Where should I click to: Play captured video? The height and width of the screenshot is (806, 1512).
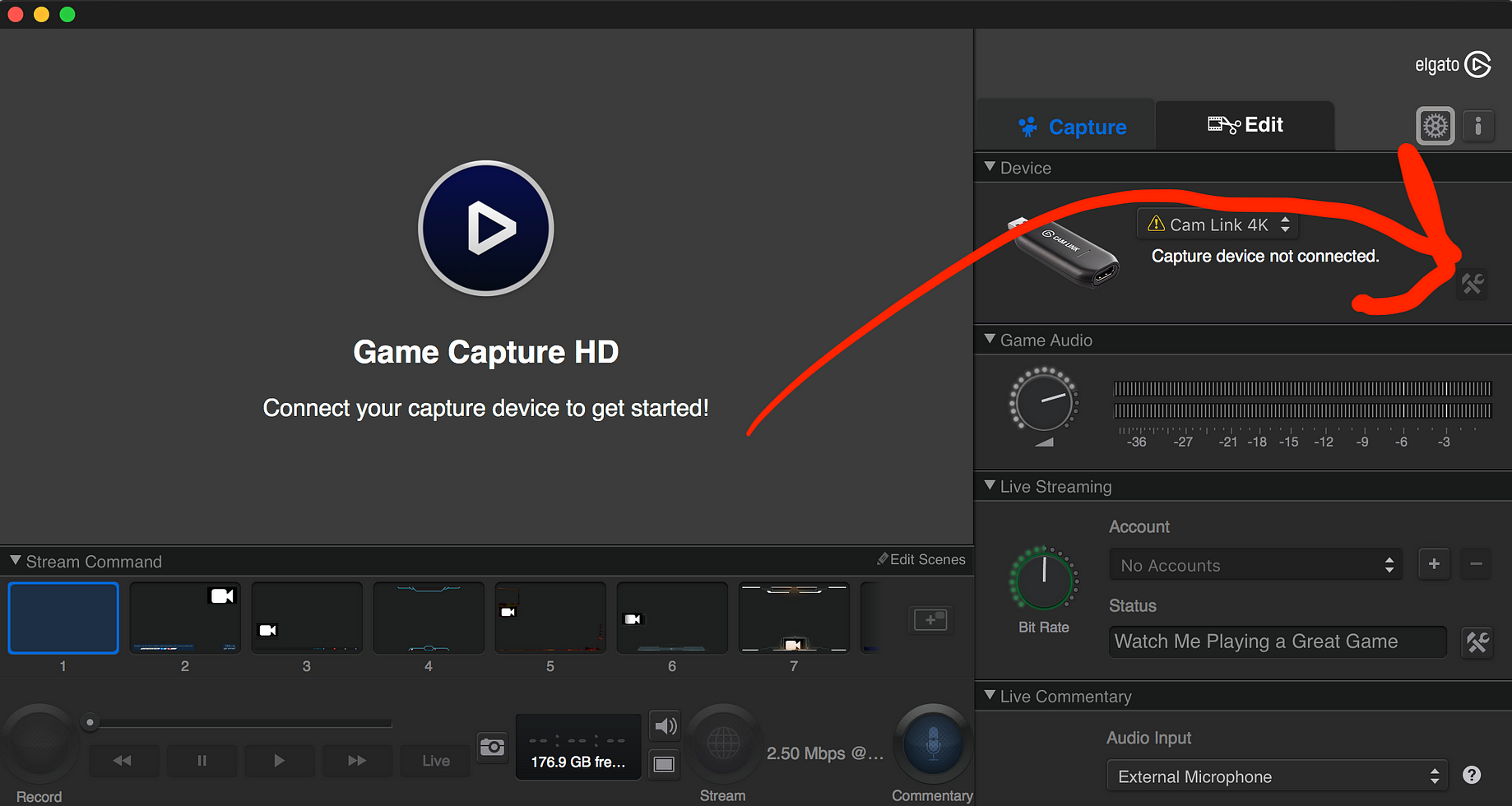[279, 761]
